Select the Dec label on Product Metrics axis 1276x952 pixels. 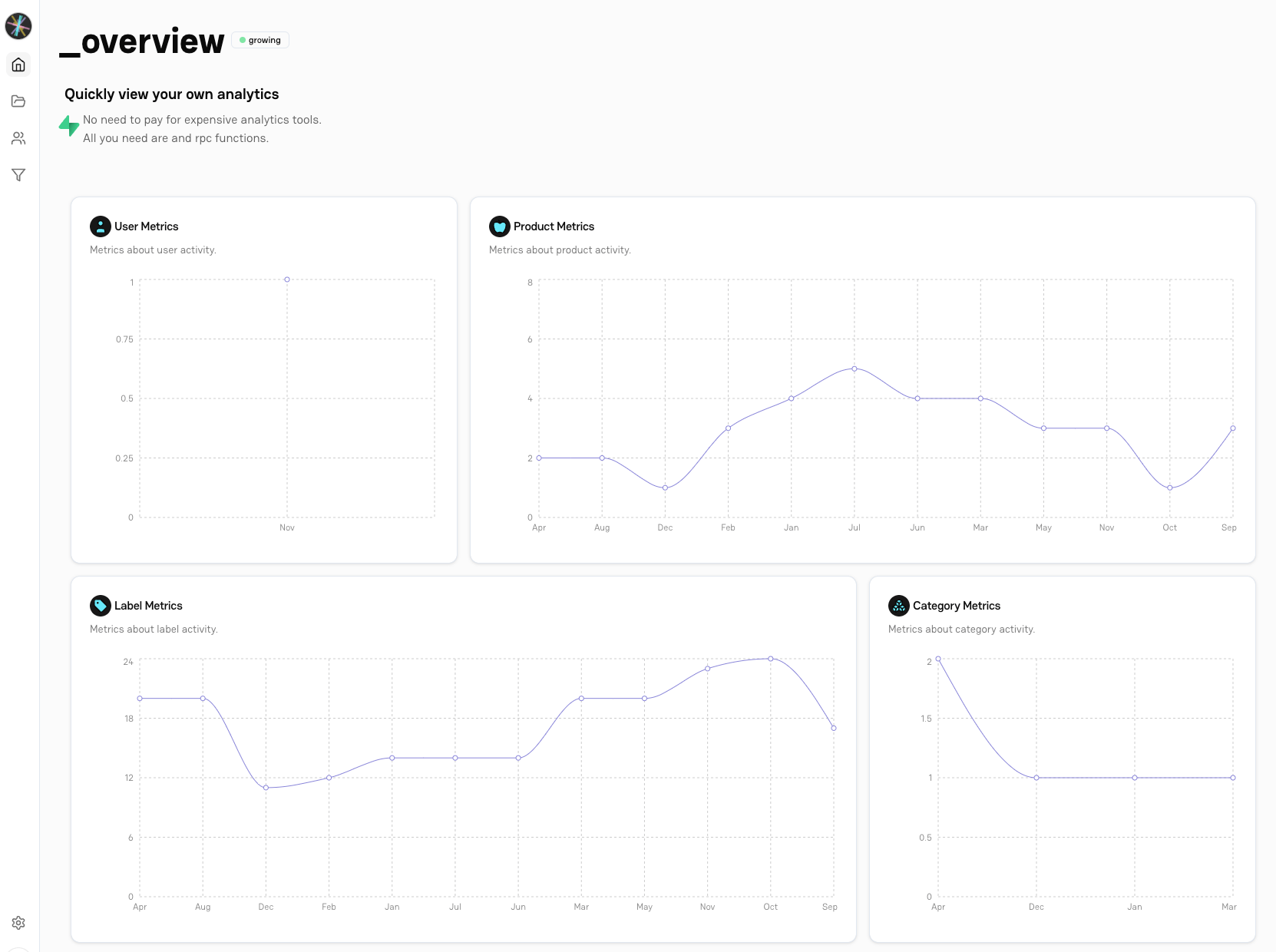pos(665,528)
